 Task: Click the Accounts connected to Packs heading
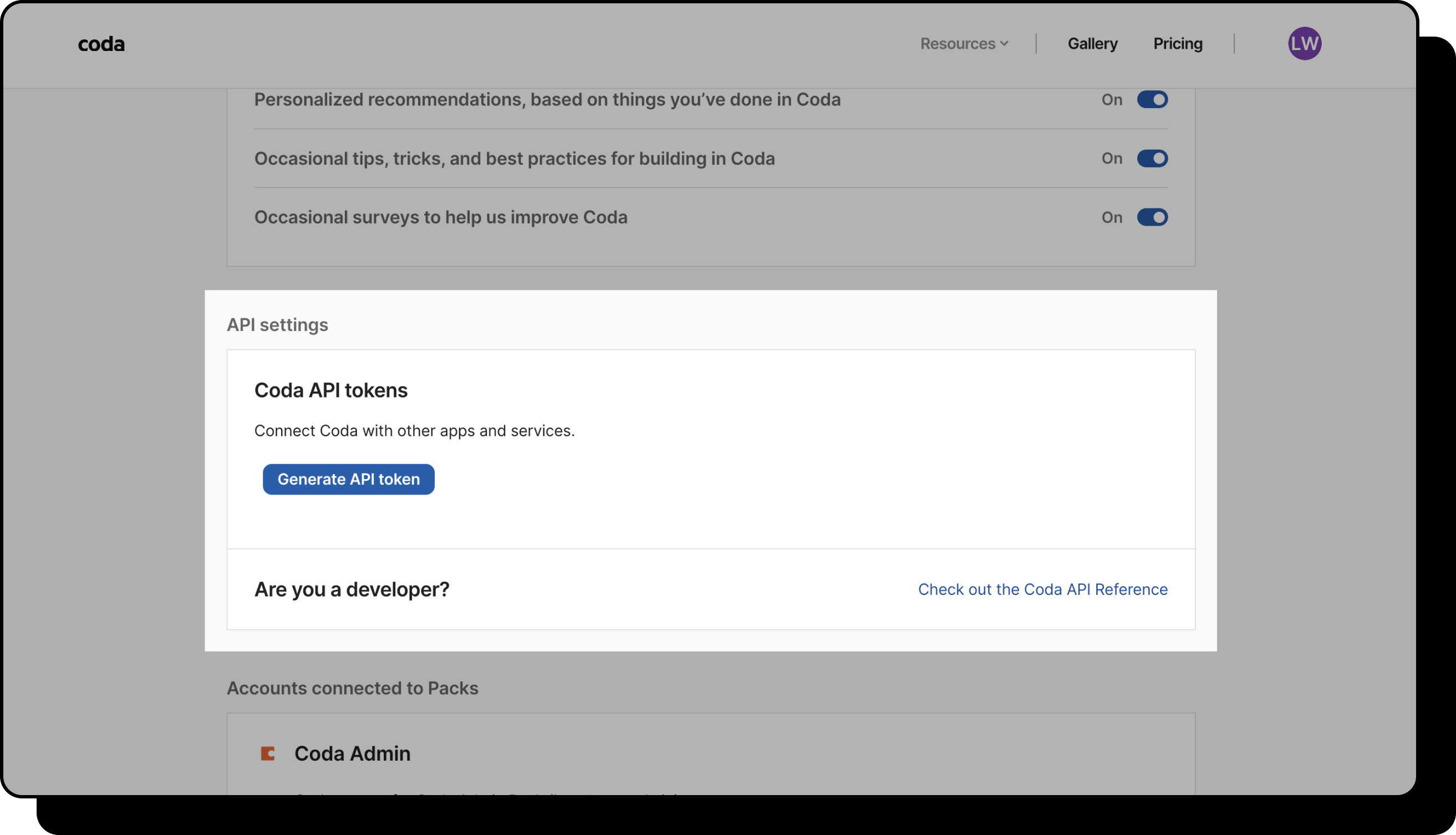tap(352, 688)
